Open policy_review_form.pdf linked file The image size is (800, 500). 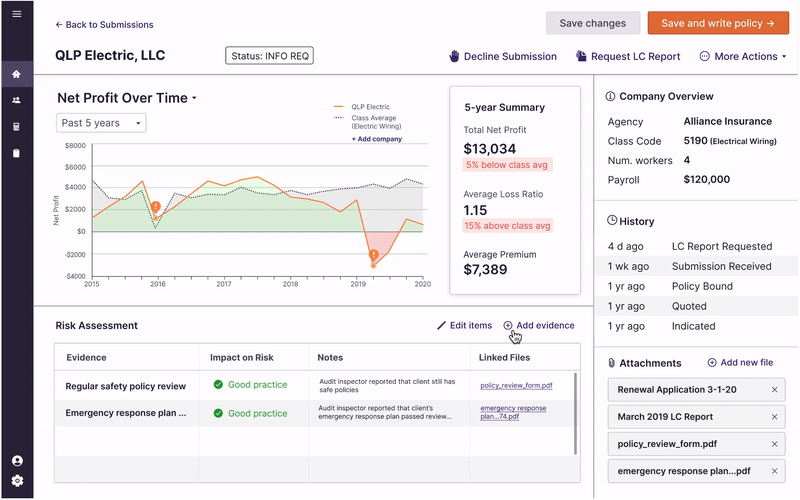click(x=516, y=385)
